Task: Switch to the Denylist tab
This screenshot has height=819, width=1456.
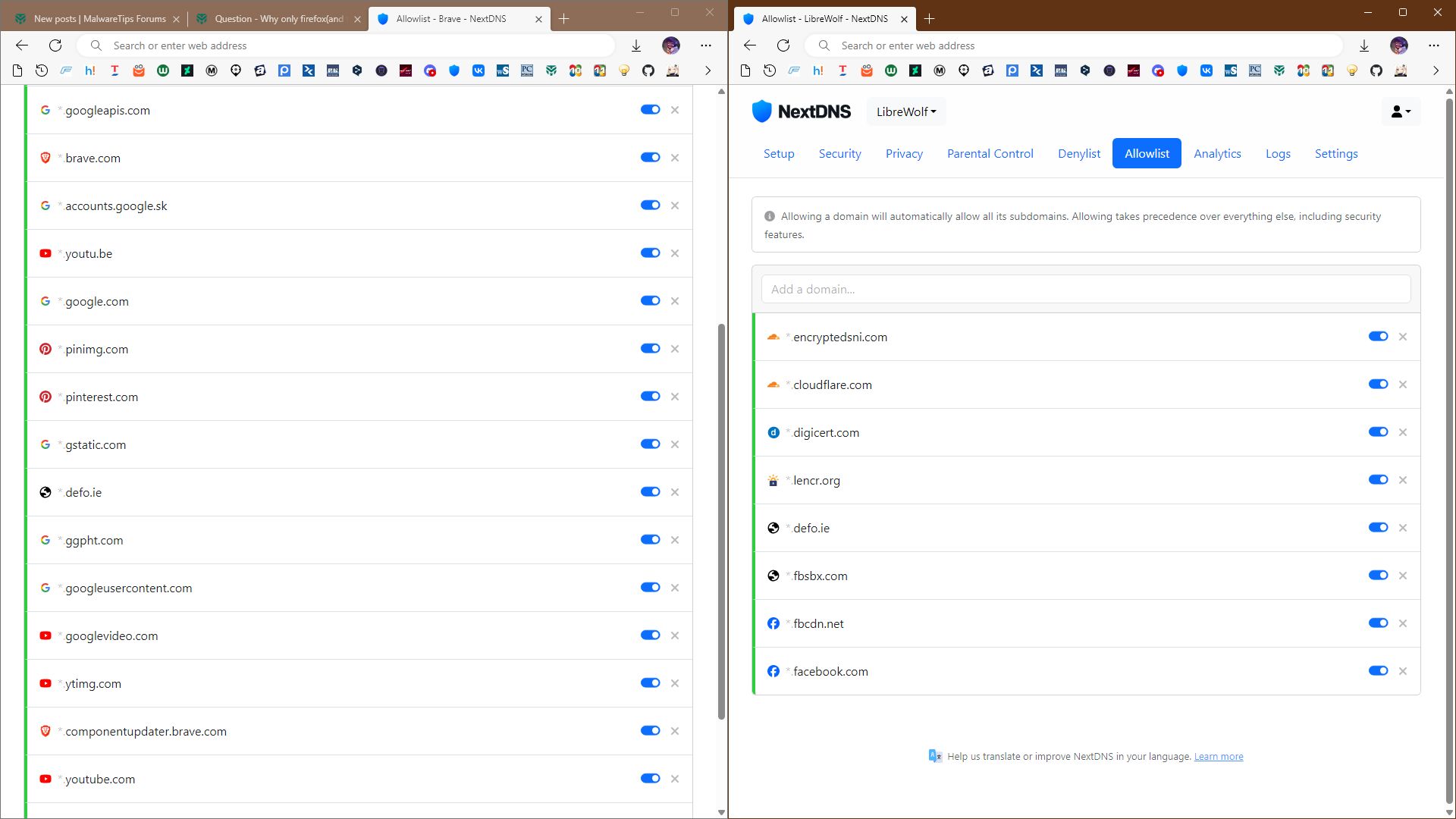Action: [x=1079, y=153]
